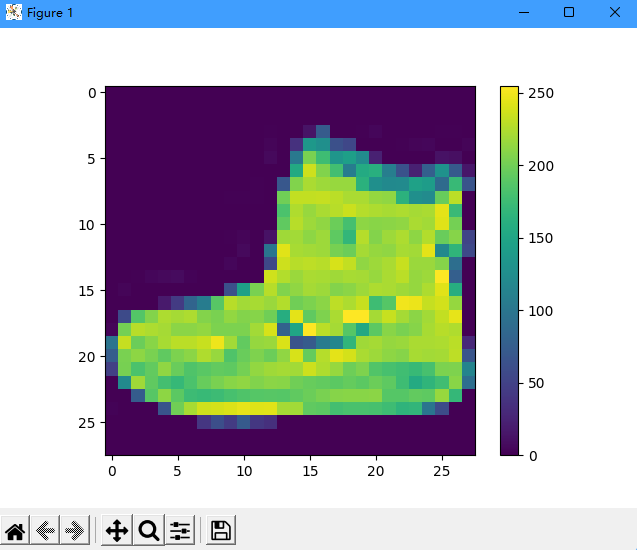Maximize the Figure 1 window
The width and height of the screenshot is (637, 550).
(x=569, y=13)
